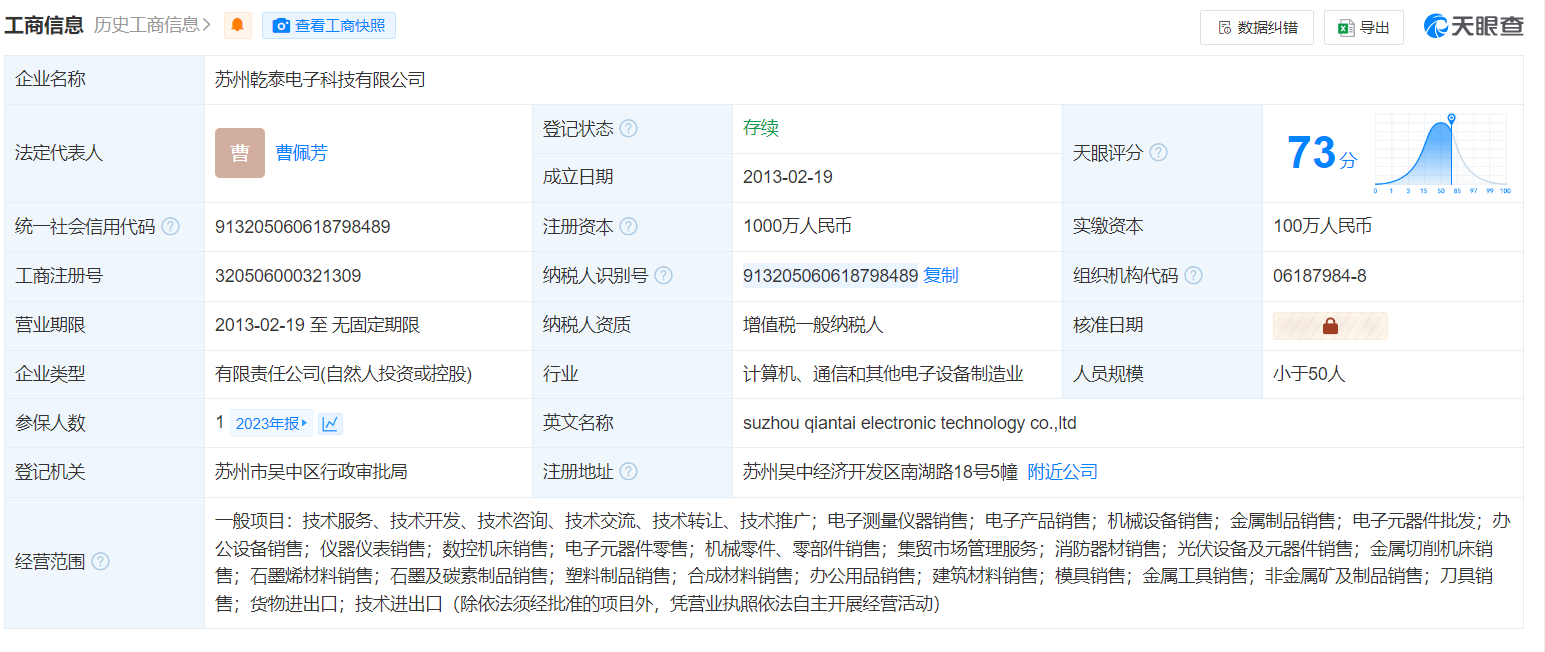
Task: Click the 法定代表人 label
Action: point(59,153)
